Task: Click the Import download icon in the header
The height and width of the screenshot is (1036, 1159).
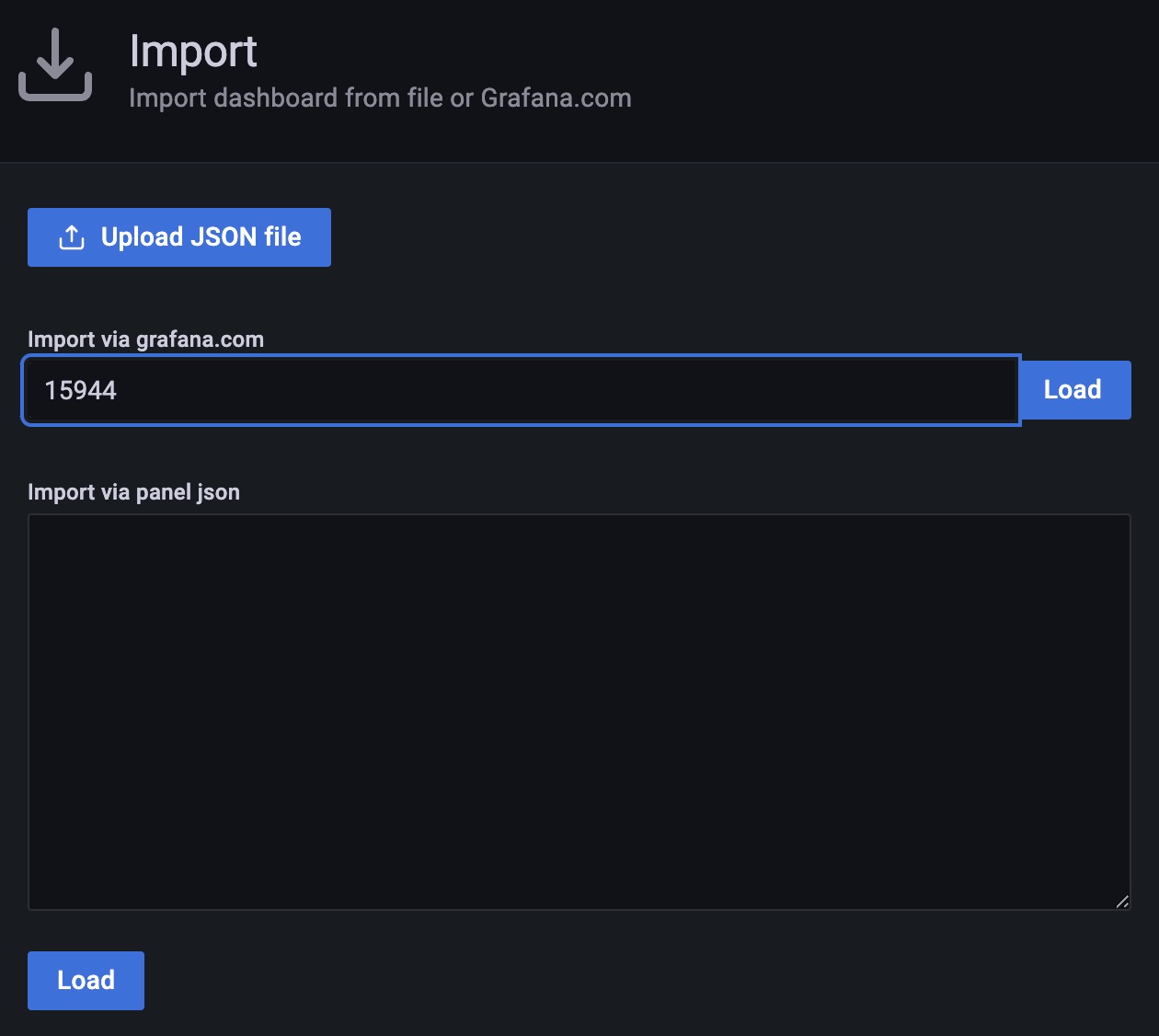Action: [x=55, y=63]
